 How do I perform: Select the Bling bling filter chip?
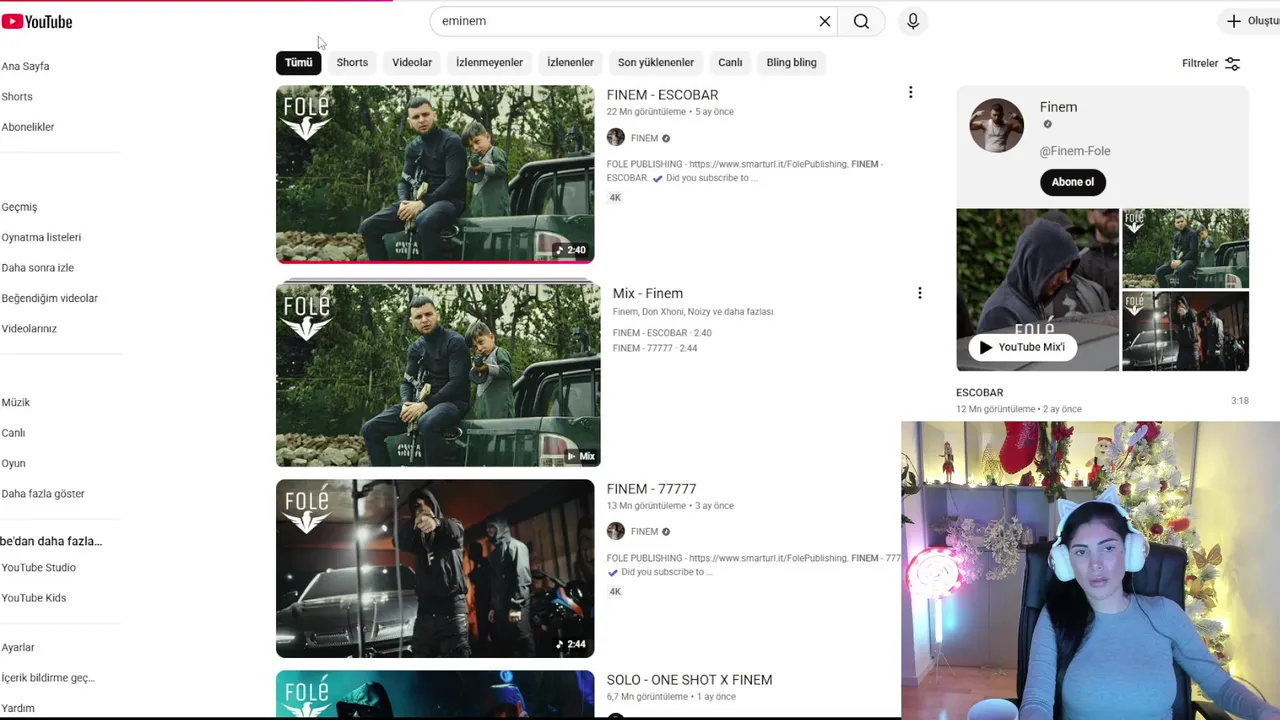[792, 62]
